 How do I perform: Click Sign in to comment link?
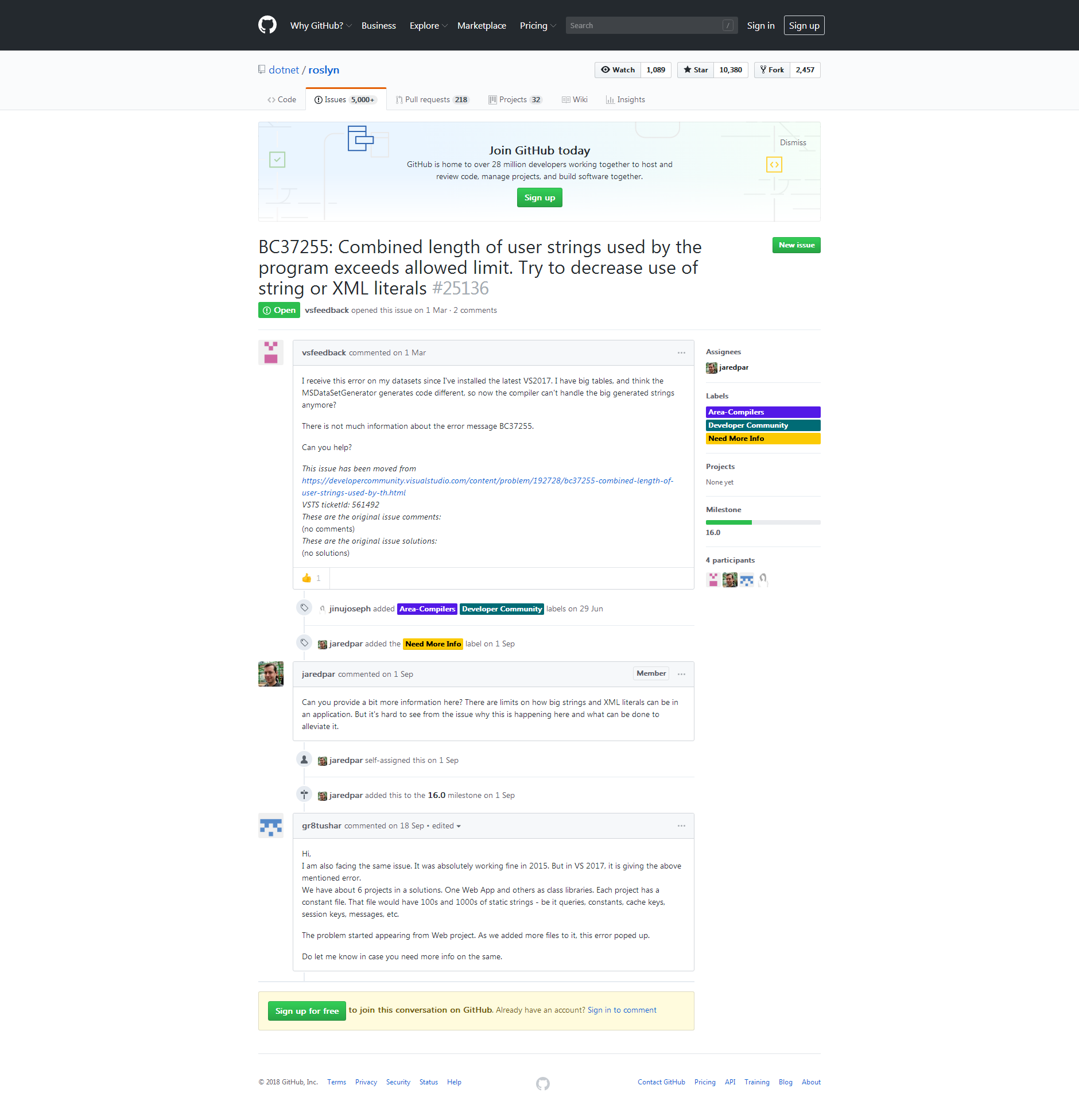pyautogui.click(x=622, y=1010)
